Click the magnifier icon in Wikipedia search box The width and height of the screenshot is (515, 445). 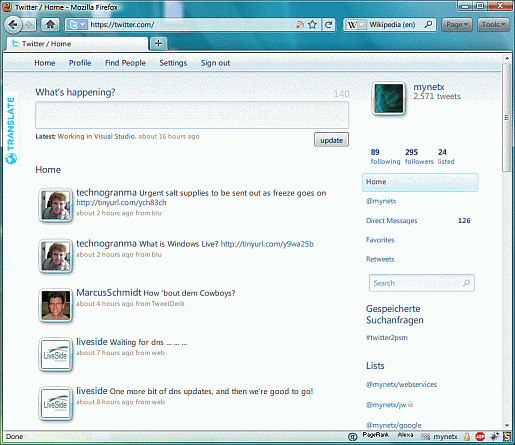pyautogui.click(x=428, y=24)
